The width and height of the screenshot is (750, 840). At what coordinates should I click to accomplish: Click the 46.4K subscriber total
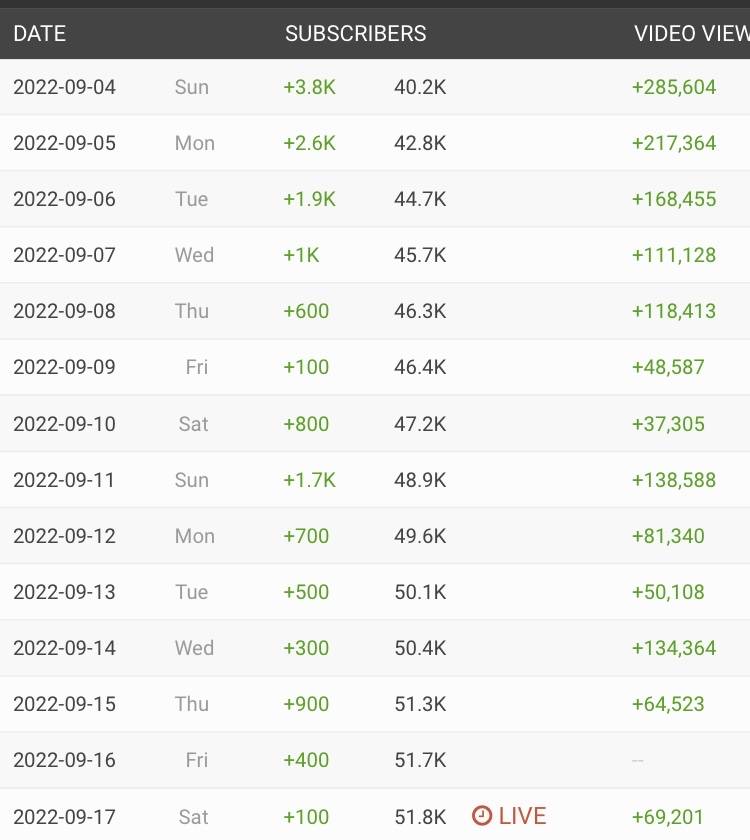(420, 367)
